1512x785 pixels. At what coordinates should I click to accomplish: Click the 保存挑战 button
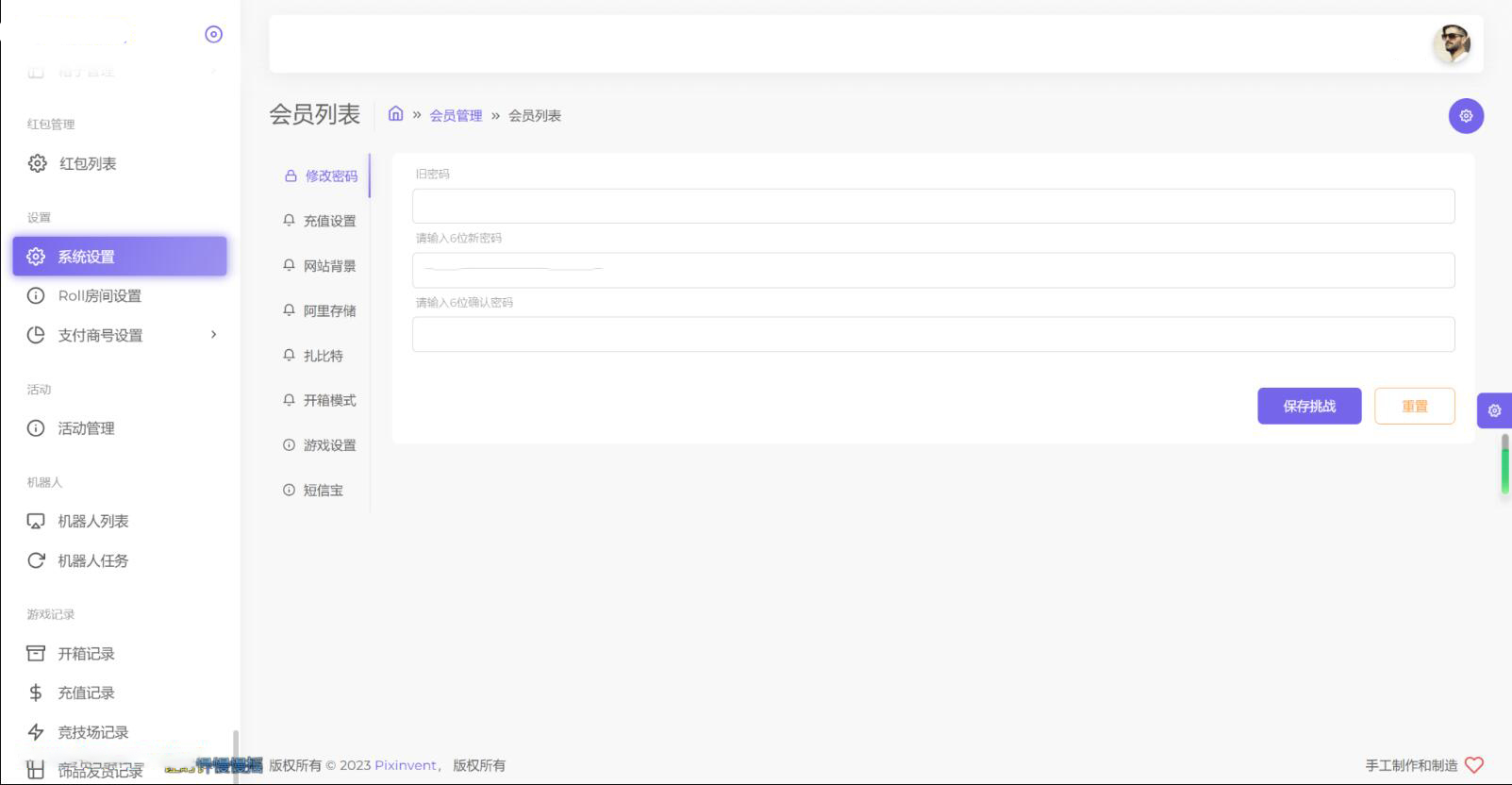1309,406
